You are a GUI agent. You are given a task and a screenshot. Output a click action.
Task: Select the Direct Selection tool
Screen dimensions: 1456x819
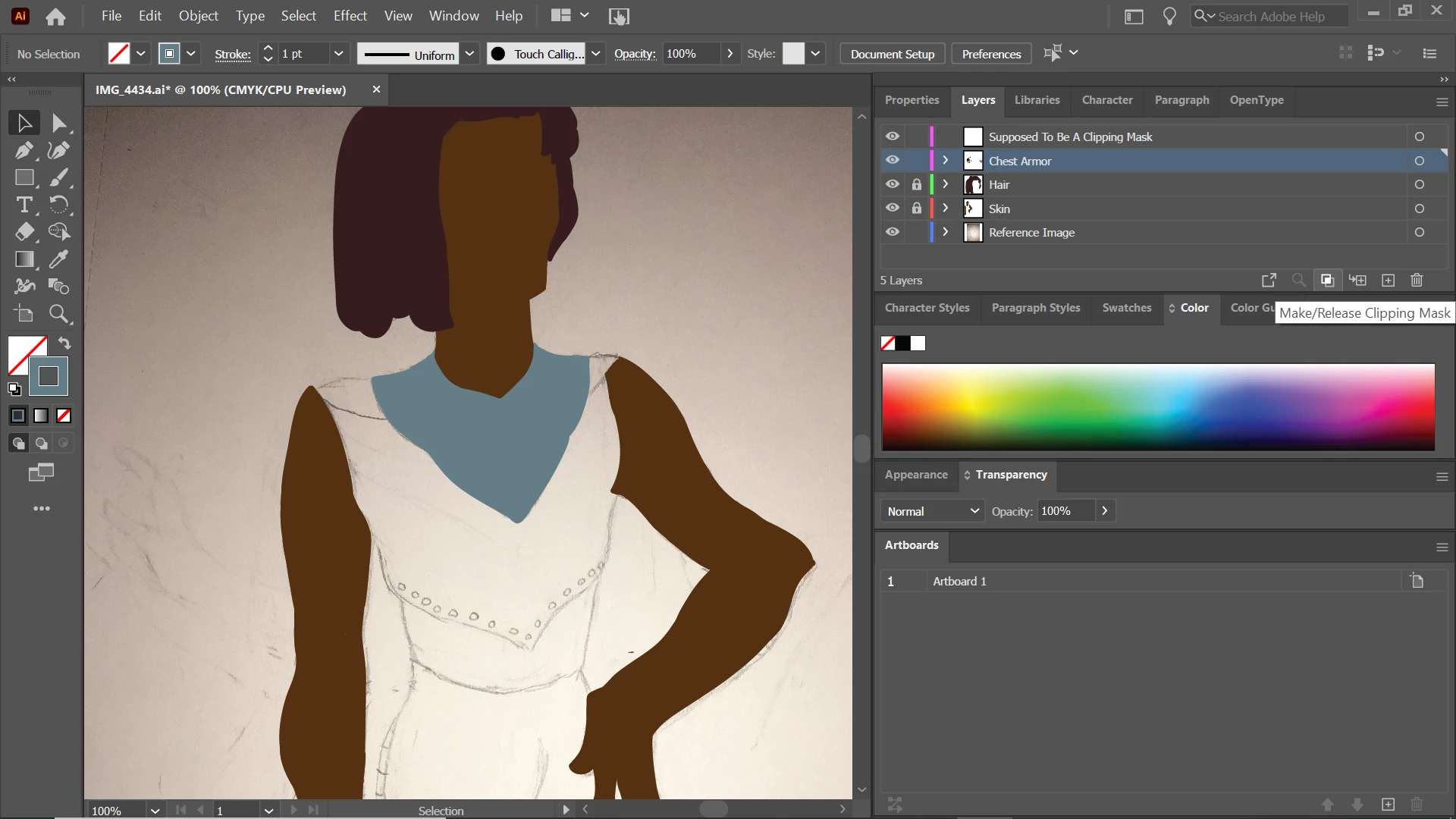pos(59,123)
